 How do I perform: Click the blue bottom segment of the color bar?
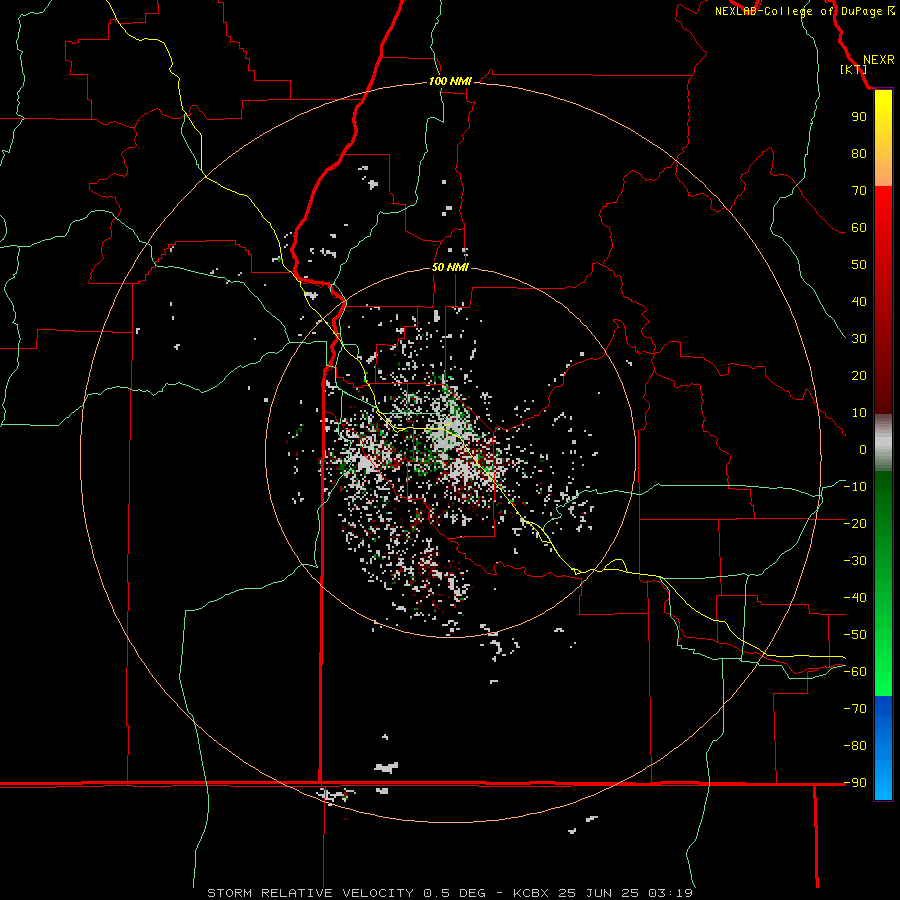(x=883, y=748)
